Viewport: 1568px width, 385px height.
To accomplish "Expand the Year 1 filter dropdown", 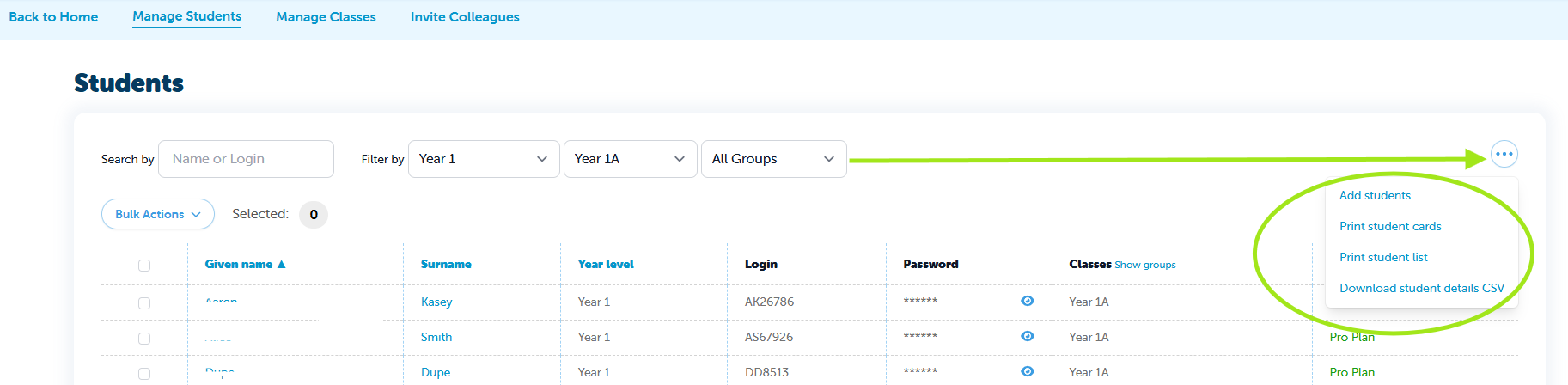I will point(483,159).
